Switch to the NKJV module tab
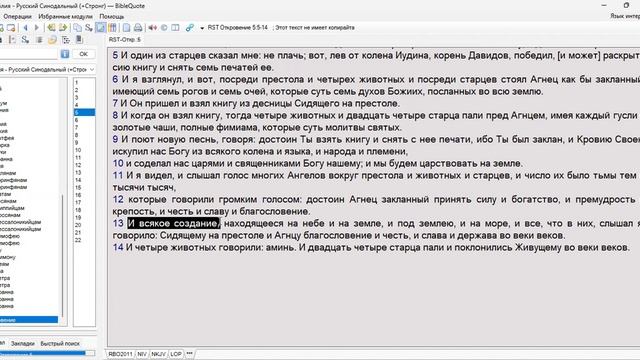 pos(158,354)
